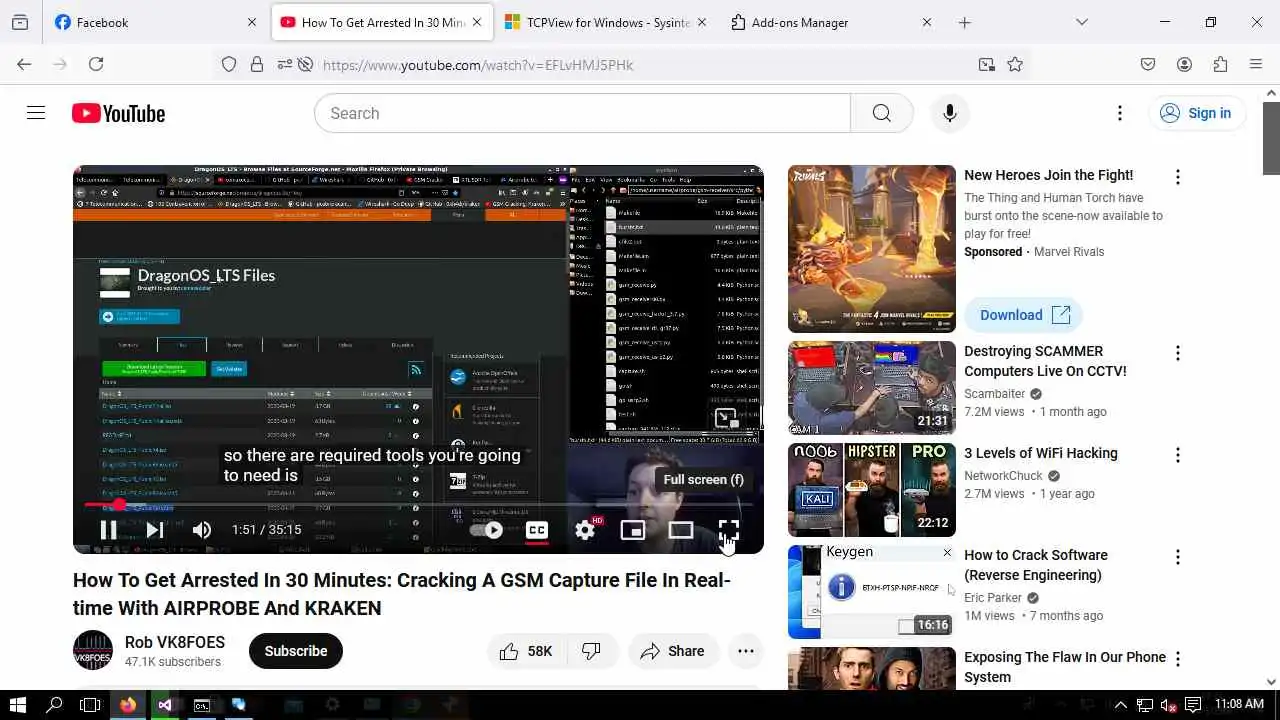Play 3 Levels of WiFi Hacking

point(872,490)
